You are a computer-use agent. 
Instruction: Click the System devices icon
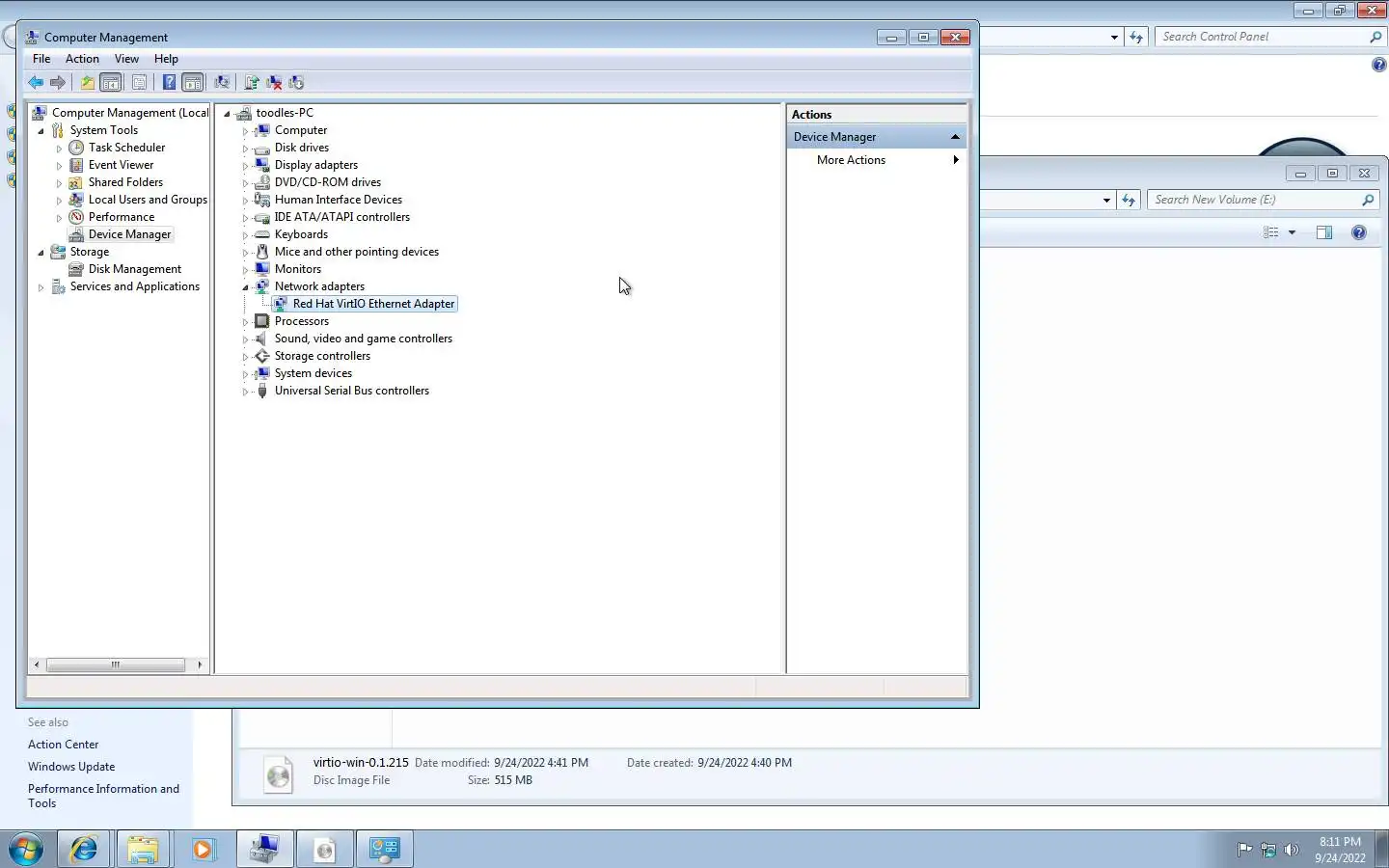[x=261, y=373]
